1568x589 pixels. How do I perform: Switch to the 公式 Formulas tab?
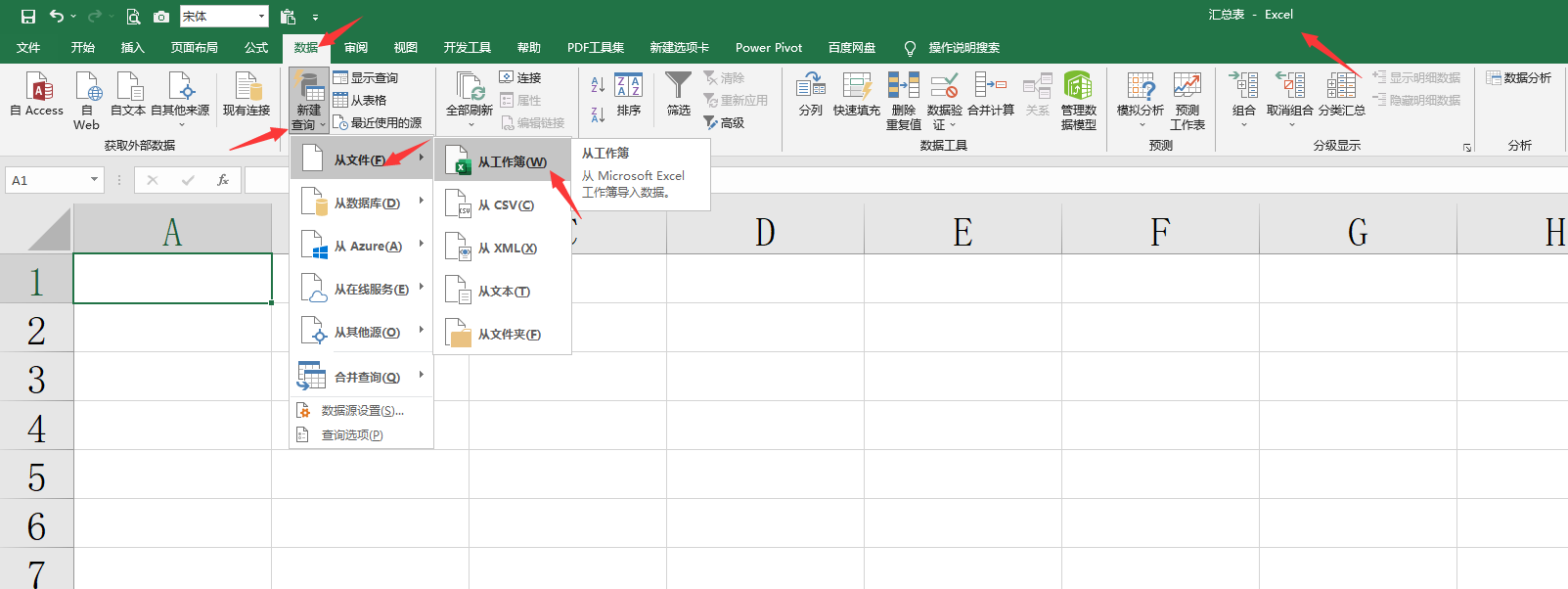(x=256, y=47)
